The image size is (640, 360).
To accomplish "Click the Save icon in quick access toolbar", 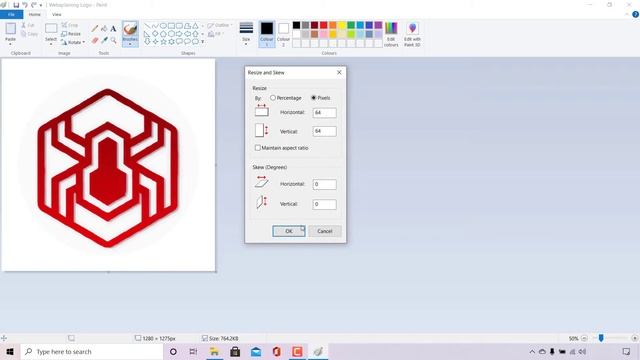I will click(x=16, y=5).
